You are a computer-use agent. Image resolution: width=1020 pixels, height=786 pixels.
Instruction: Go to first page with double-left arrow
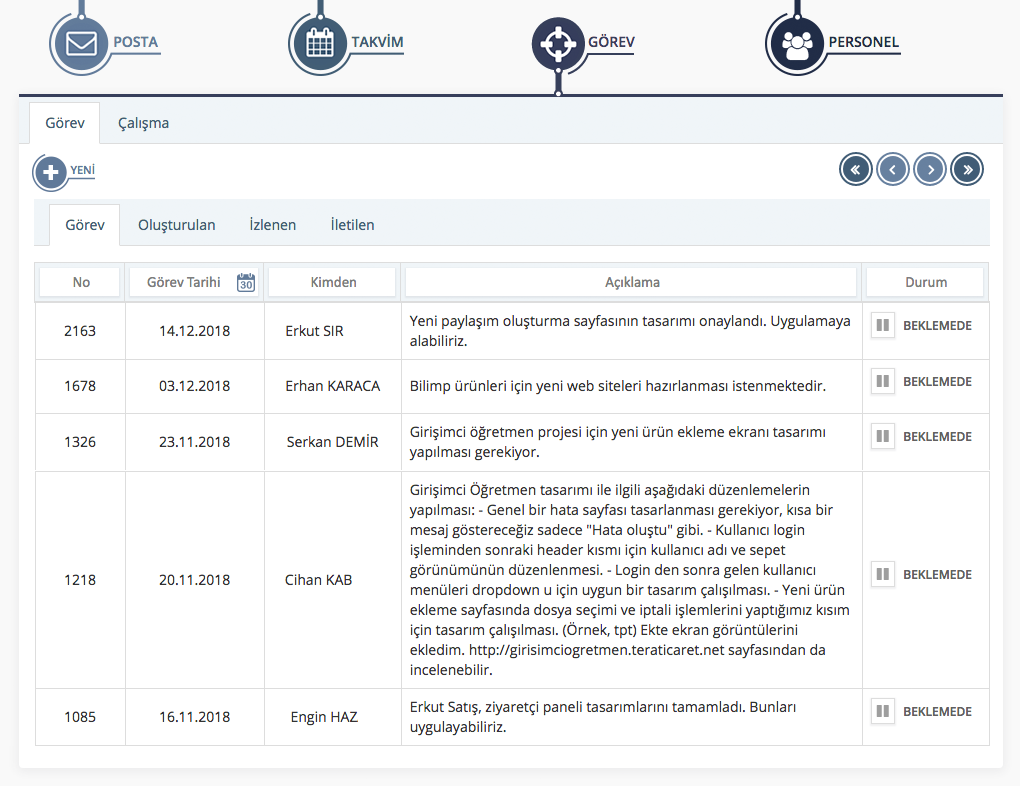[855, 170]
